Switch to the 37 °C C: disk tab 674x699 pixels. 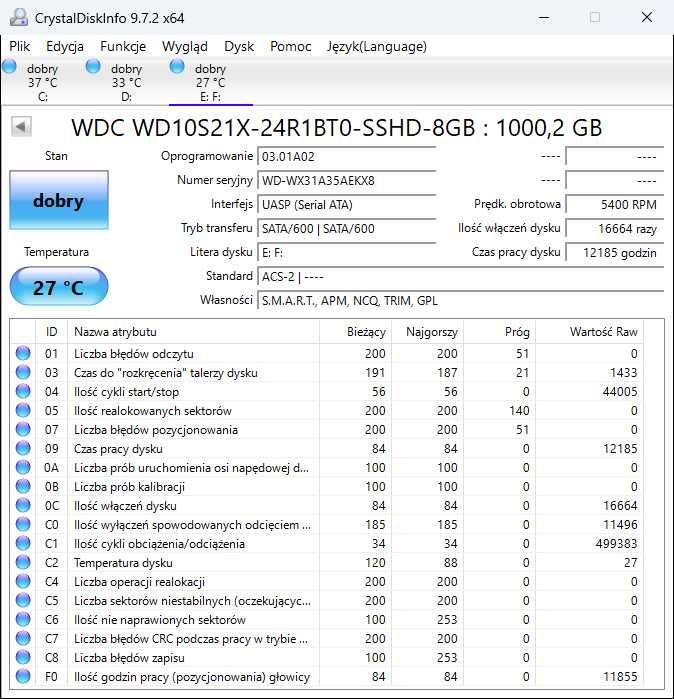(x=42, y=82)
